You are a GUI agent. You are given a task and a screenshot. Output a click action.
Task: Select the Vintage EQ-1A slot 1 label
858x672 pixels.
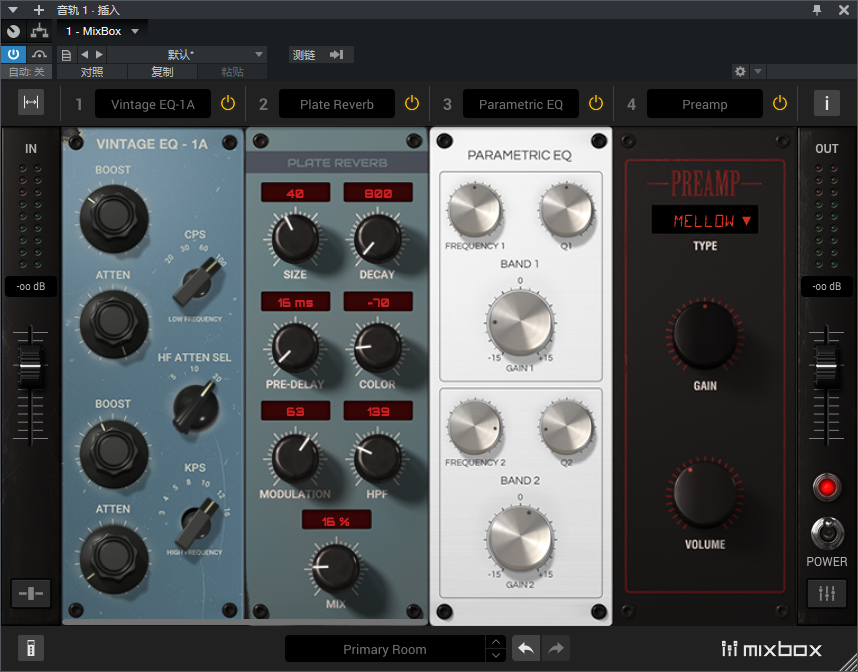coord(153,103)
